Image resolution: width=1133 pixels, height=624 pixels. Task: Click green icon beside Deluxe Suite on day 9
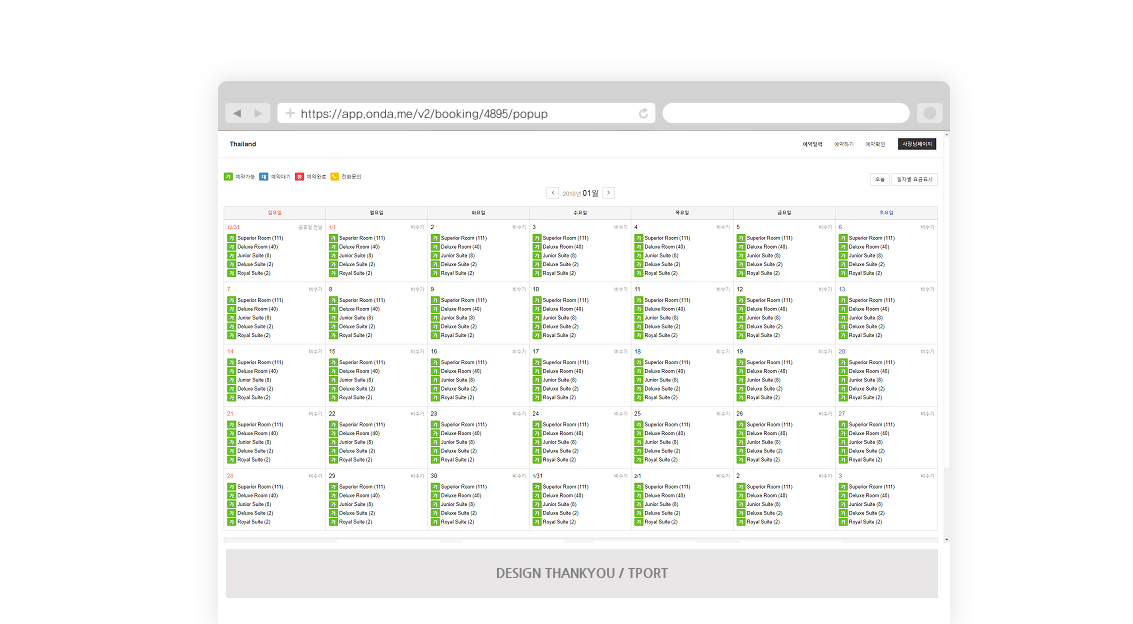click(x=435, y=326)
